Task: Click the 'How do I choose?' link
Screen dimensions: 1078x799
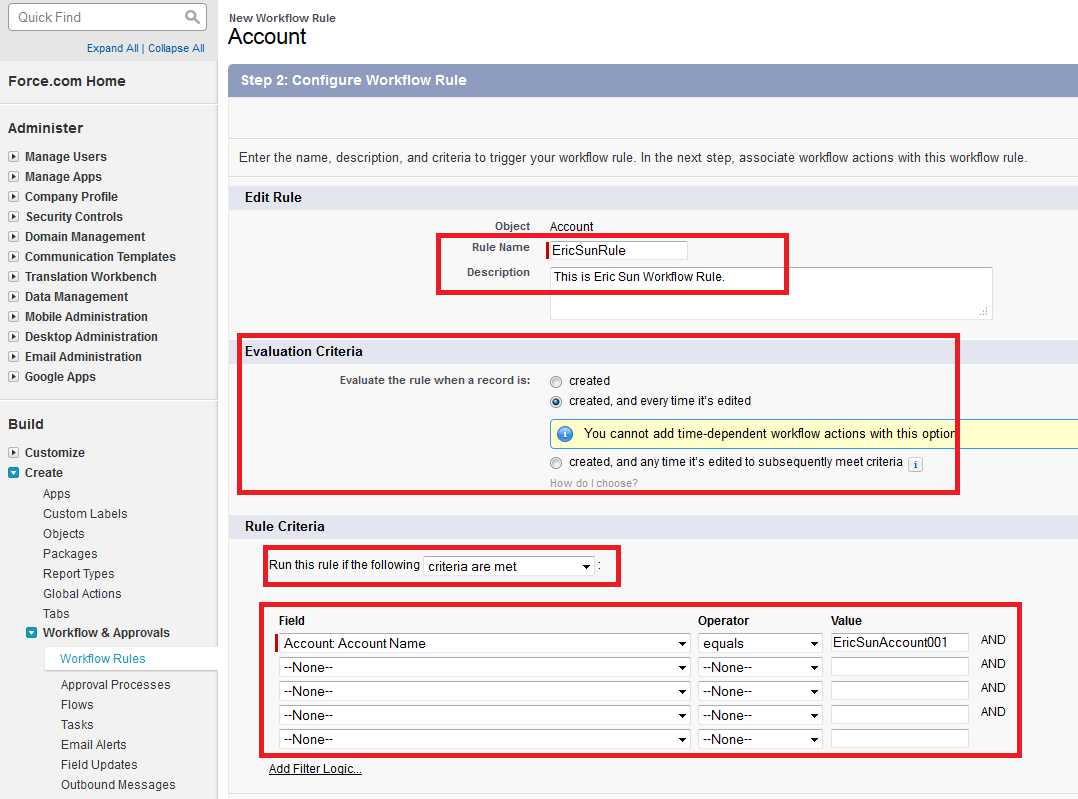Action: coord(593,483)
